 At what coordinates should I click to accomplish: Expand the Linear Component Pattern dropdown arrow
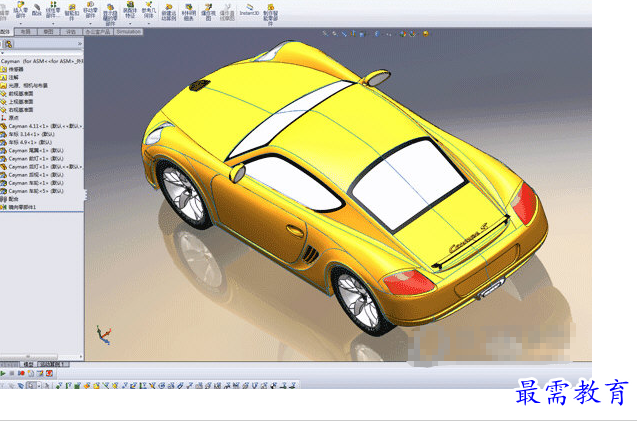pyautogui.click(x=53, y=24)
